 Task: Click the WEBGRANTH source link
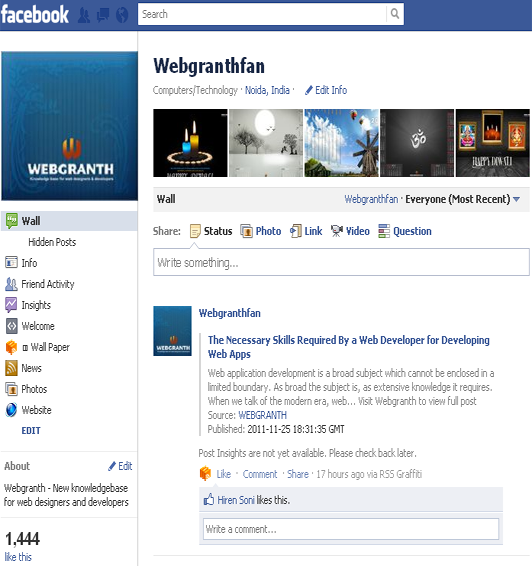point(263,415)
